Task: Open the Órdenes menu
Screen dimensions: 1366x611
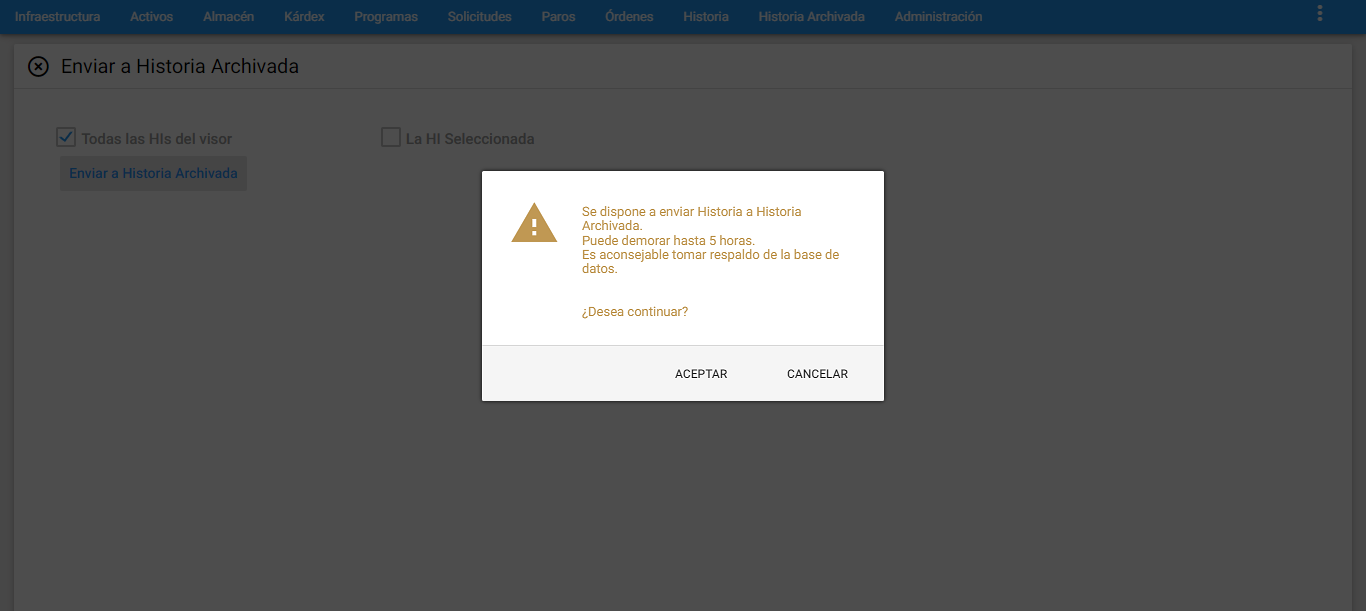Action: tap(629, 17)
